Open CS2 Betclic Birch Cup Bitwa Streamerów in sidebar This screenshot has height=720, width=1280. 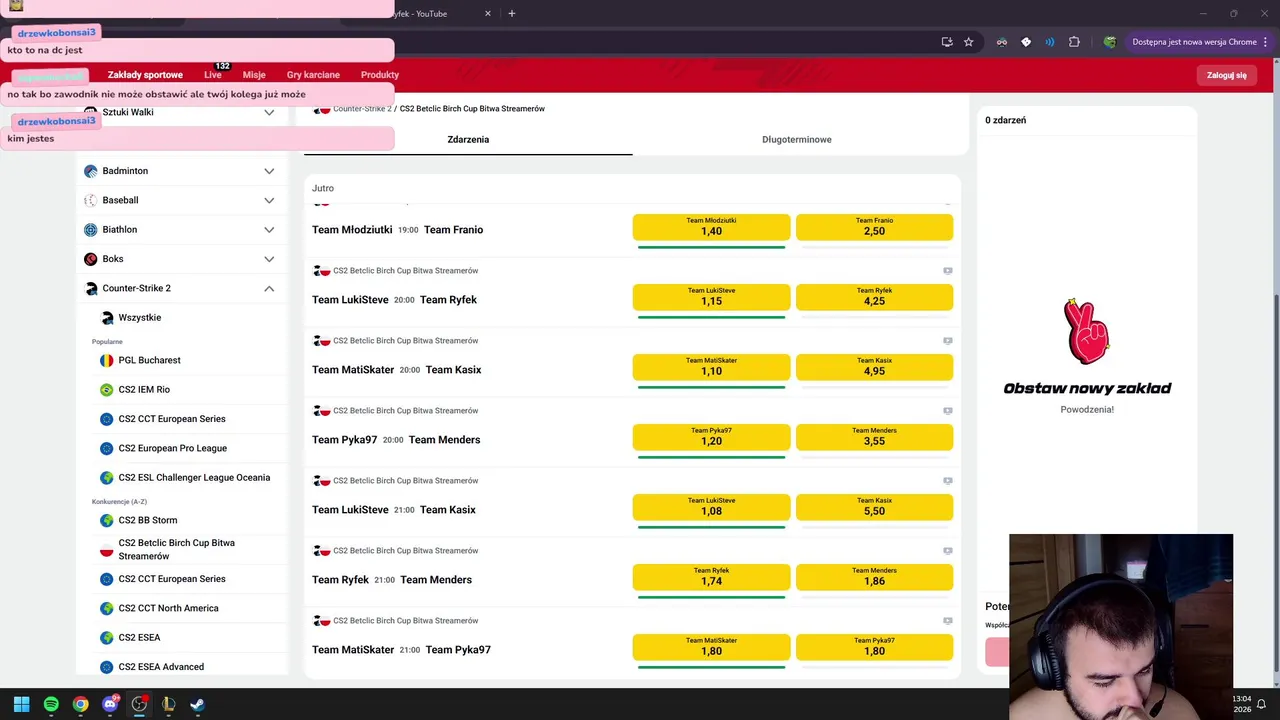click(x=177, y=549)
